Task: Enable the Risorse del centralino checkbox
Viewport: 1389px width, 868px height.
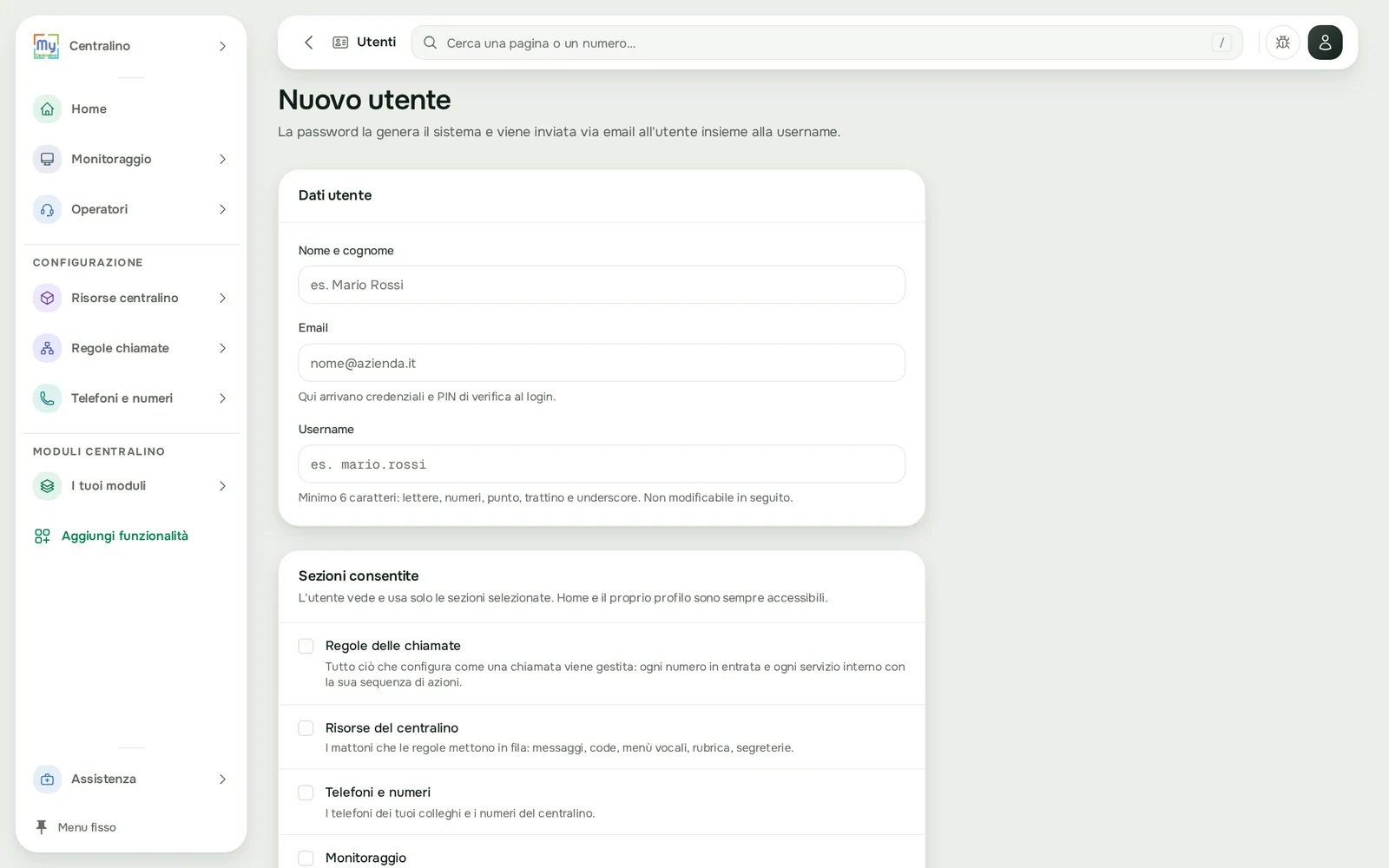Action: (x=306, y=728)
